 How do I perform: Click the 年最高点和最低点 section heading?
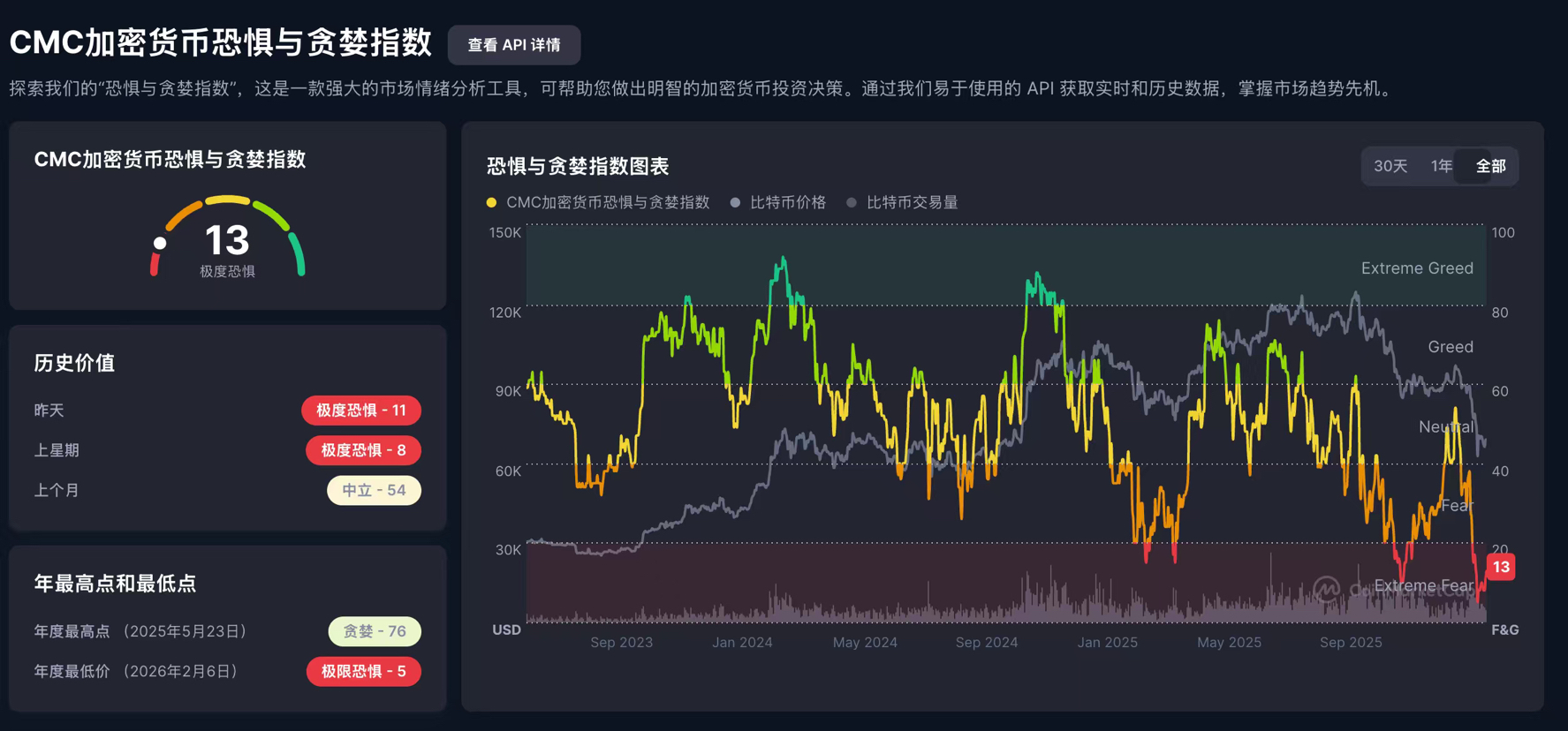click(x=115, y=584)
